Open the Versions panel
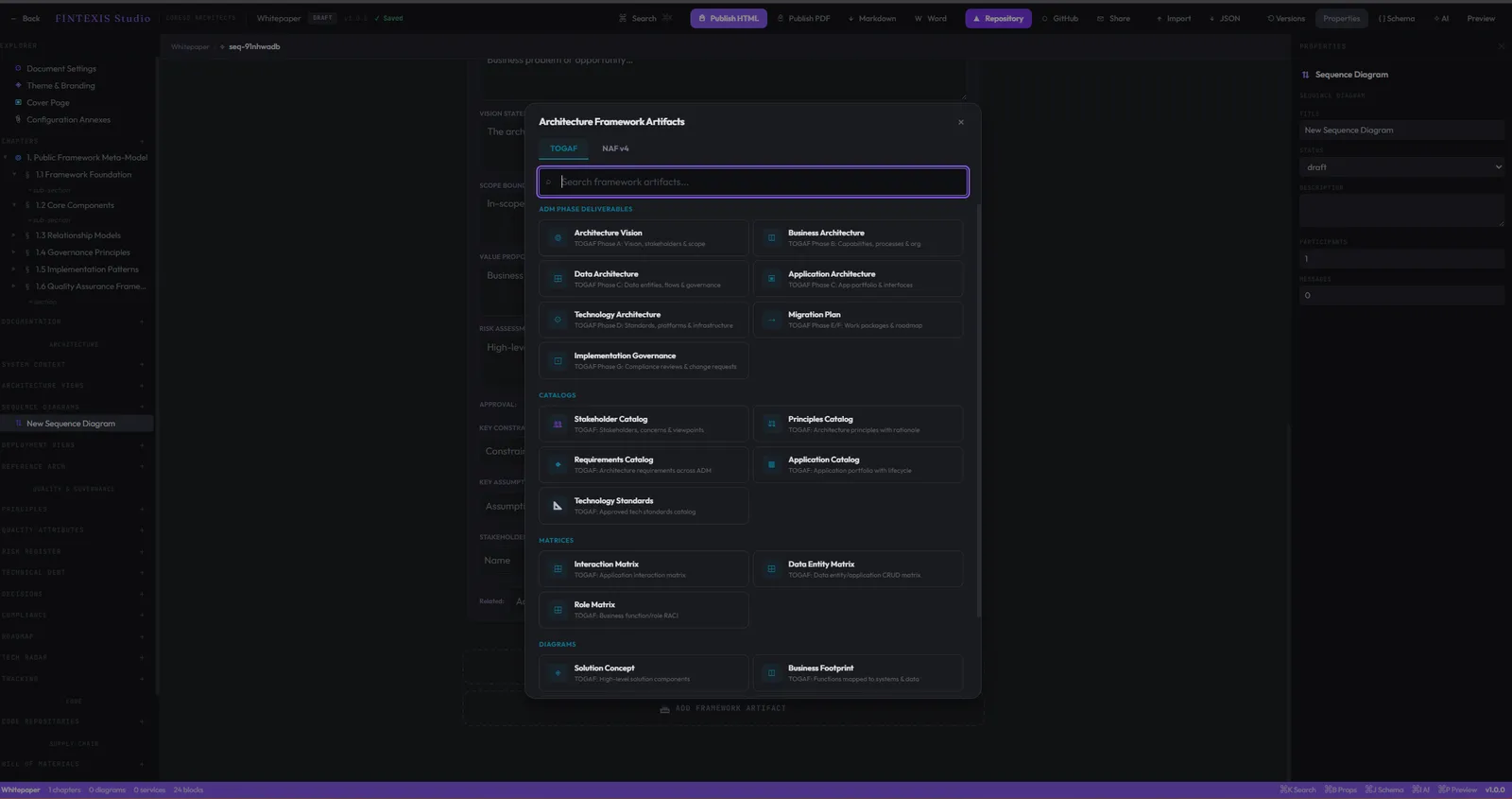Screen dimensions: 1512x799 1286,18
